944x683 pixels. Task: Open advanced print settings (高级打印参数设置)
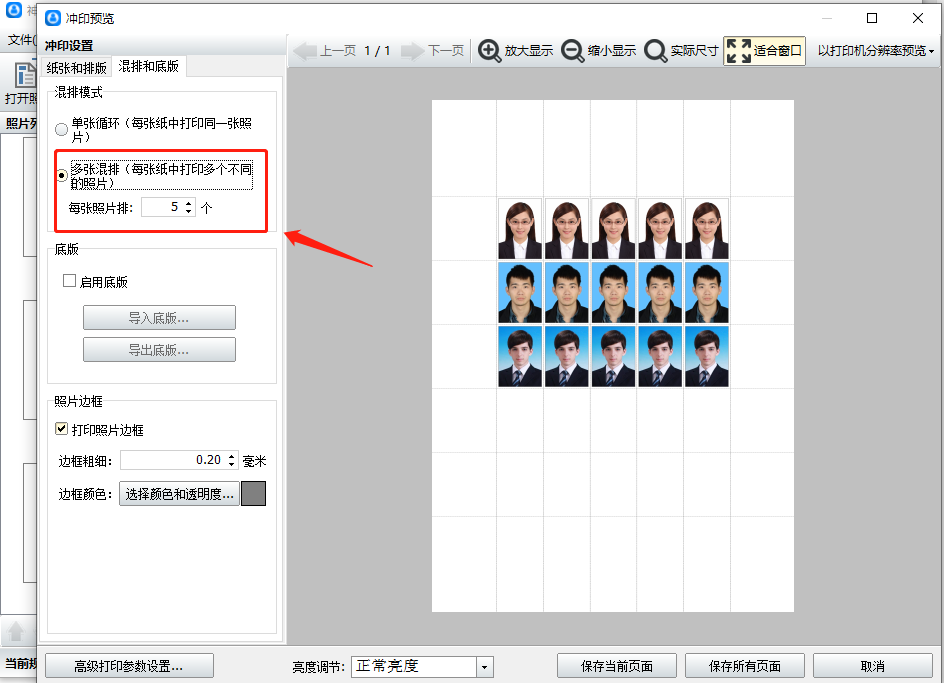129,666
